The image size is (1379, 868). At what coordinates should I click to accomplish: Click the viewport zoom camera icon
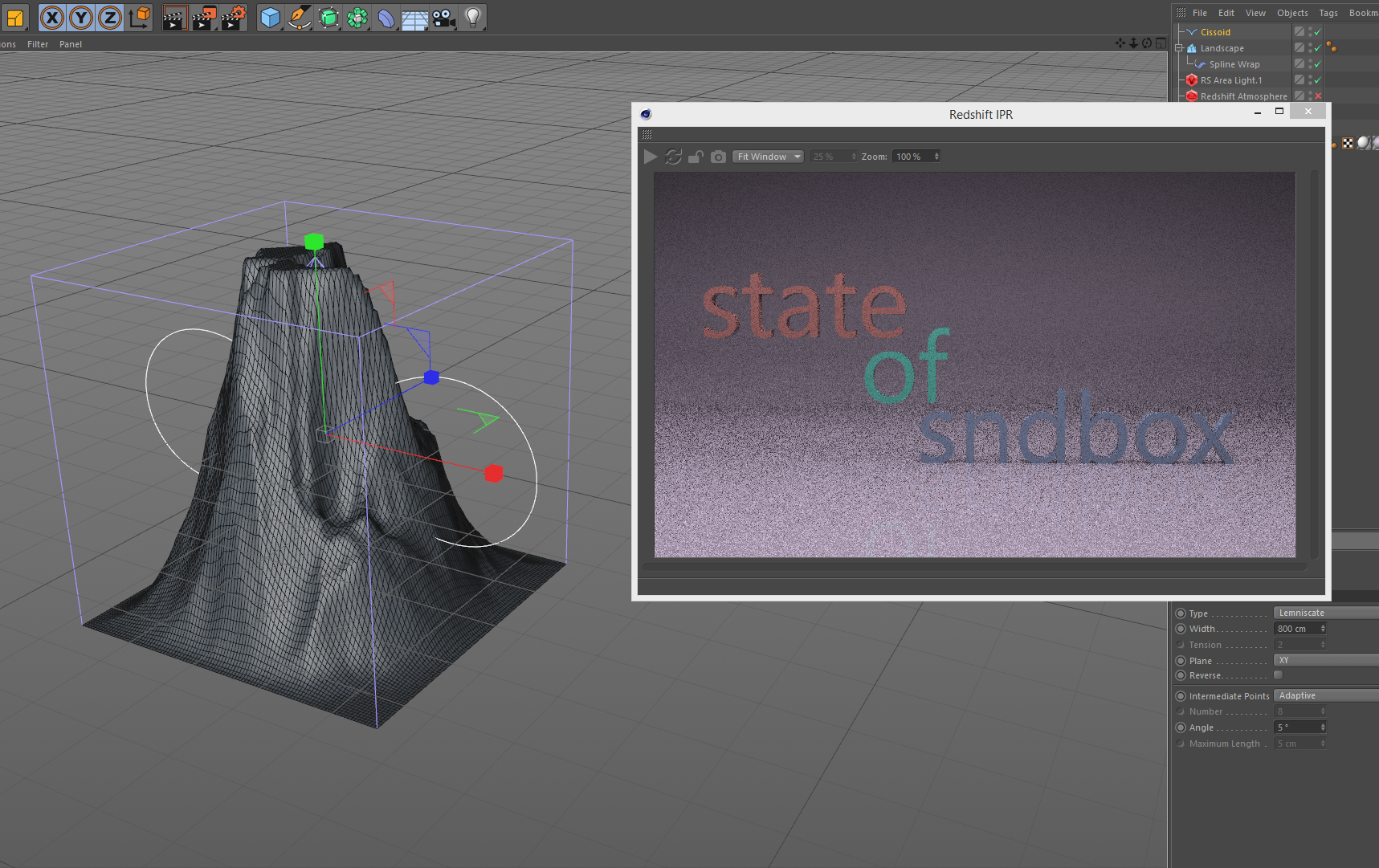1133,43
